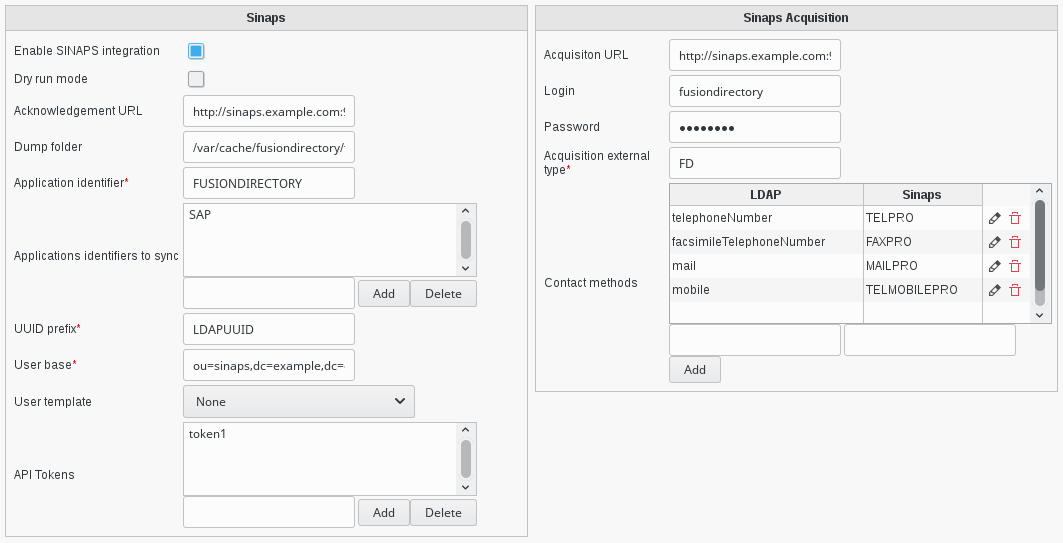Screen dimensions: 1063x543
Task: Delete the mail MAILPRO row
Action: [x=1015, y=266]
